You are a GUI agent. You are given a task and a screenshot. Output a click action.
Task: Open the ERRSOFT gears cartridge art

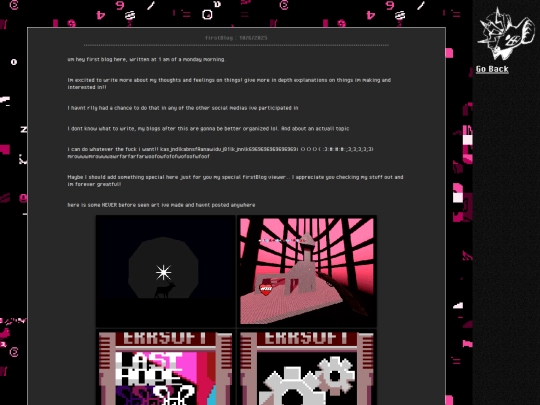(307, 367)
